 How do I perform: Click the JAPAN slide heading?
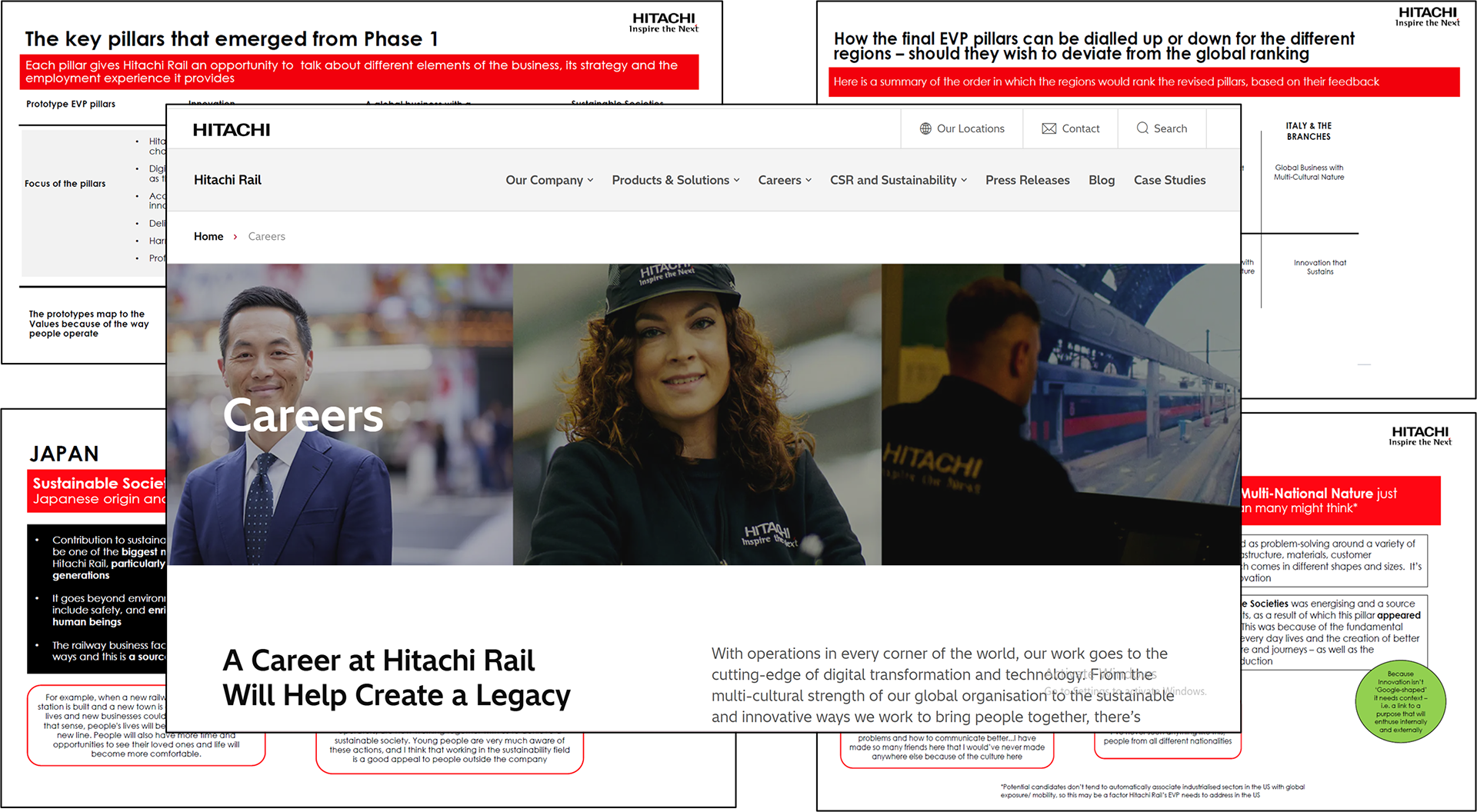pyautogui.click(x=65, y=454)
